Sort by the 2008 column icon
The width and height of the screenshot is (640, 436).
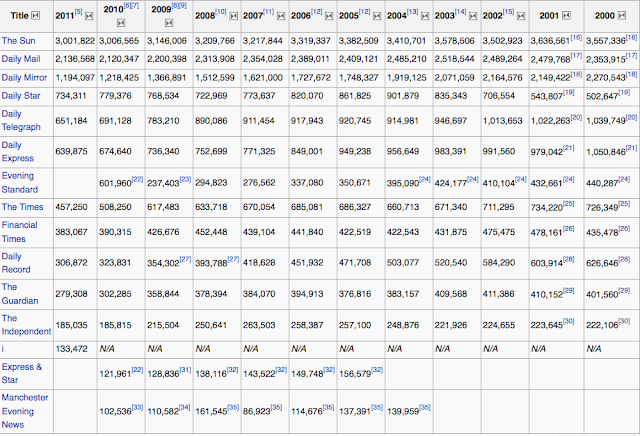[233, 16]
